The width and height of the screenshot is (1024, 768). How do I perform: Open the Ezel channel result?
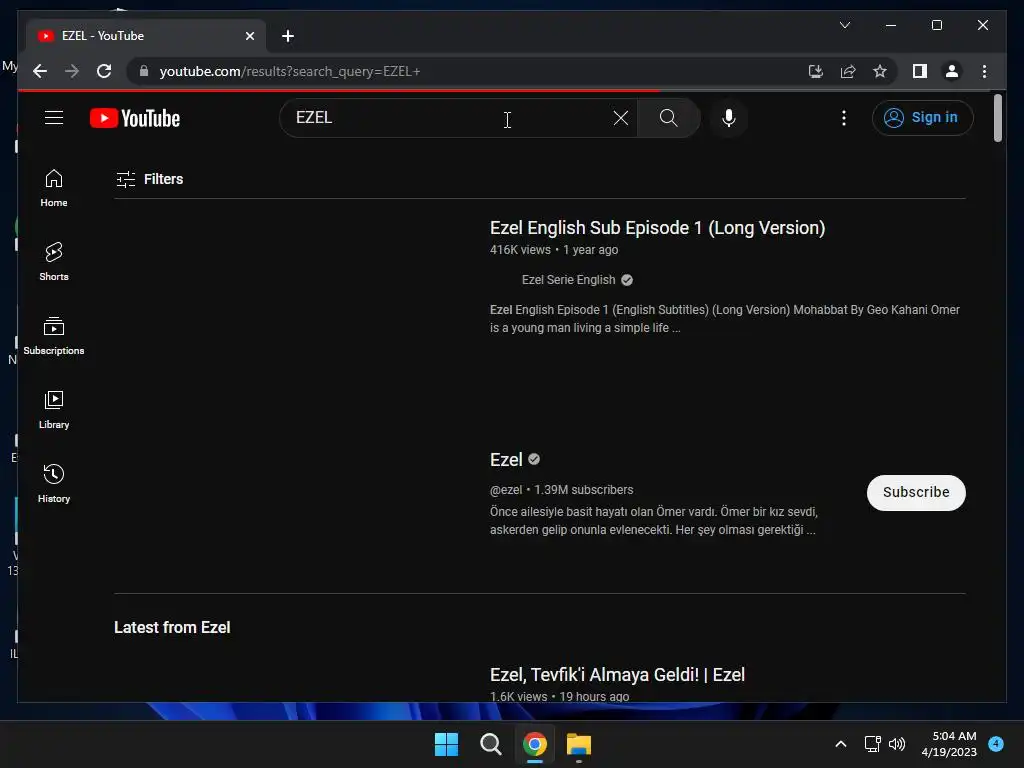coord(506,460)
